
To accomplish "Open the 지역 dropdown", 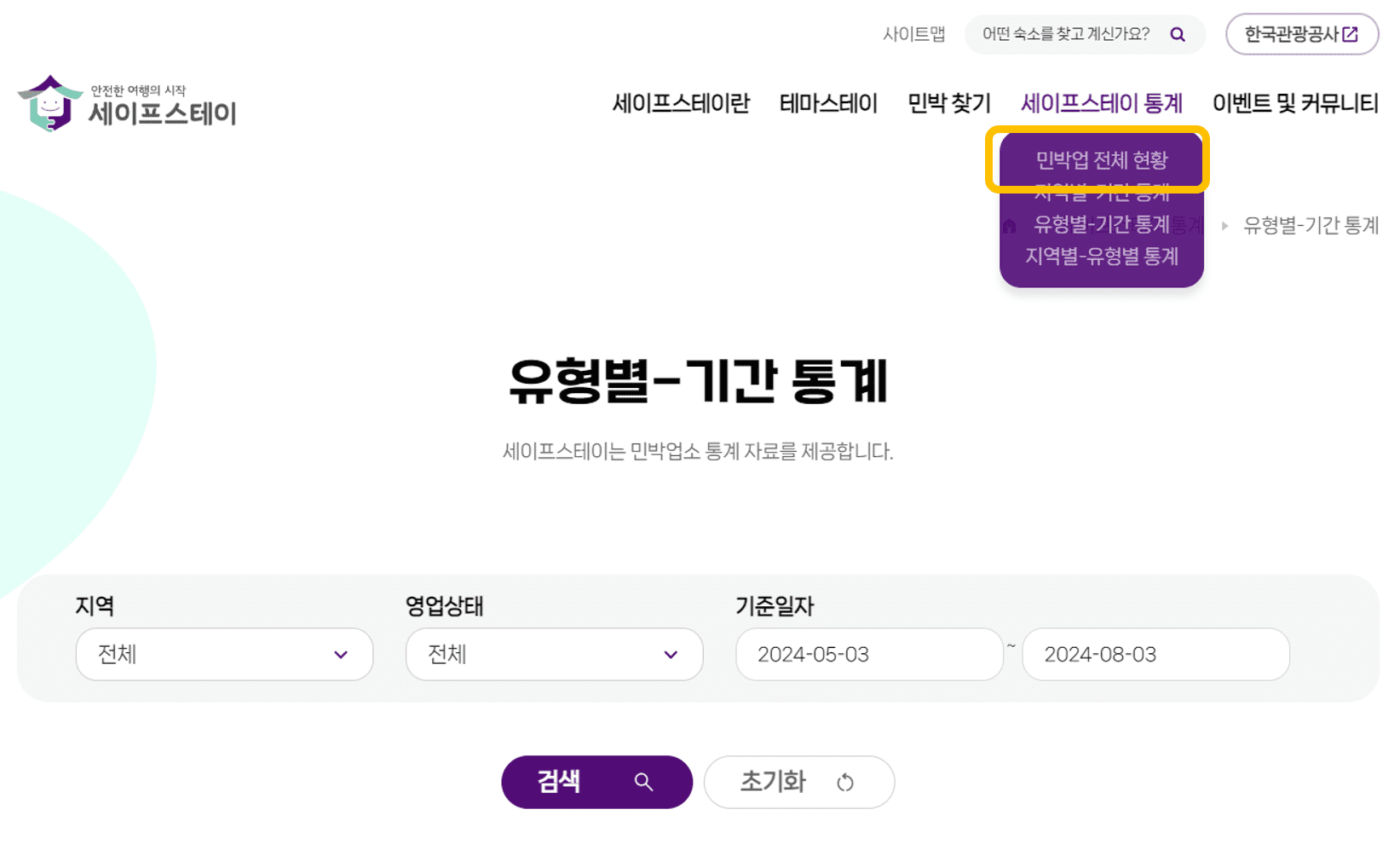I will pos(223,654).
